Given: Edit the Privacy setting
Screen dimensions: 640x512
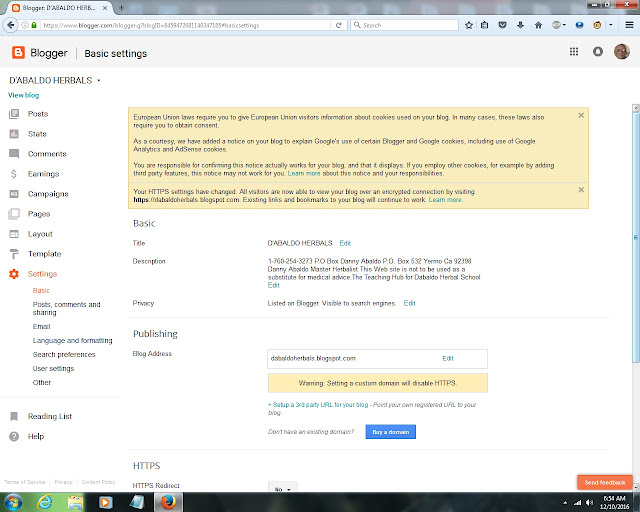Looking at the screenshot, I should (x=409, y=303).
